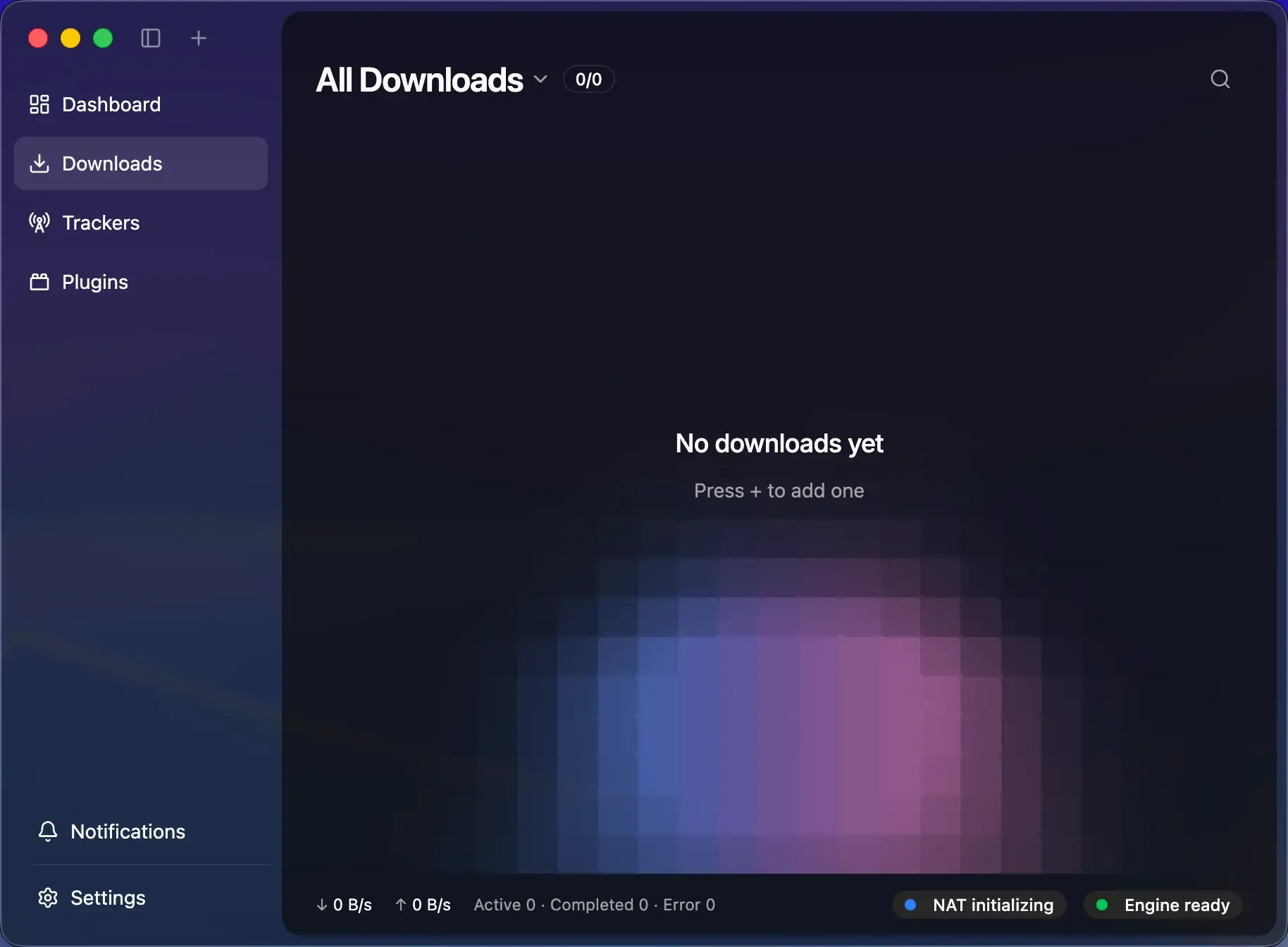Click the NAT initializing status pill
The image size is (1288, 947).
[x=979, y=905]
